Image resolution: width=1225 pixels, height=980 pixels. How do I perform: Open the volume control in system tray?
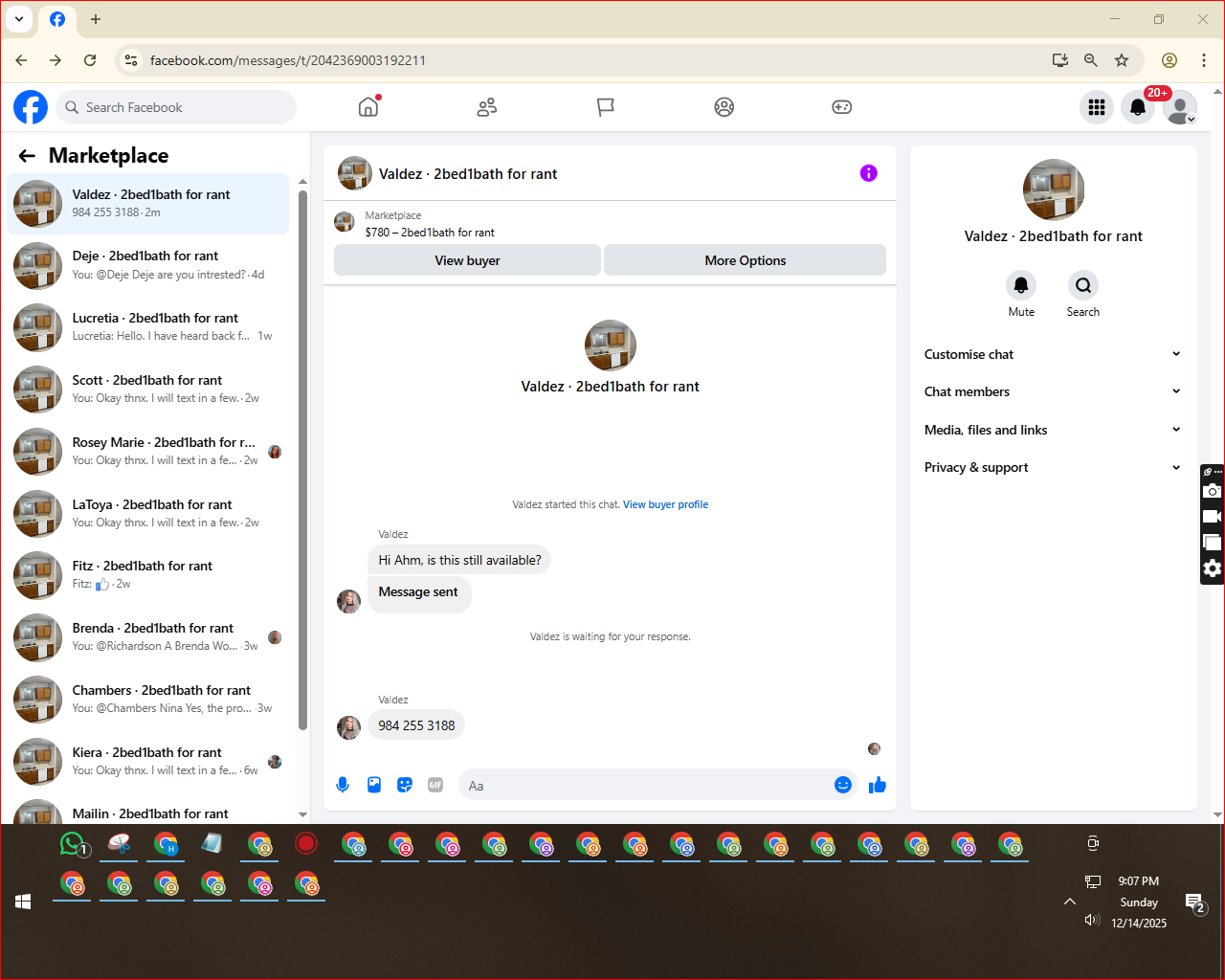click(x=1092, y=920)
